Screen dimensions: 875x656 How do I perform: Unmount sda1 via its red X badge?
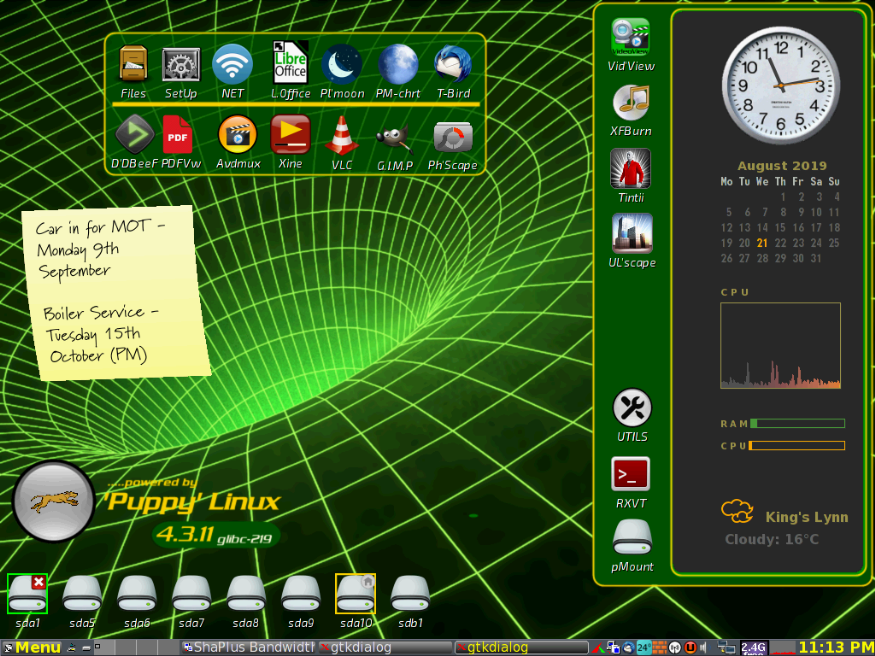39,582
